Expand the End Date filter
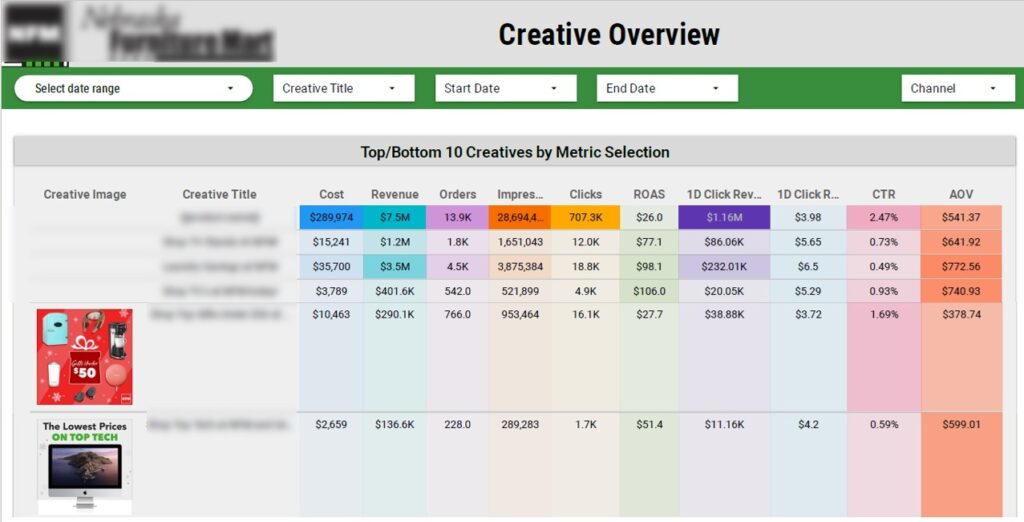 coord(667,88)
